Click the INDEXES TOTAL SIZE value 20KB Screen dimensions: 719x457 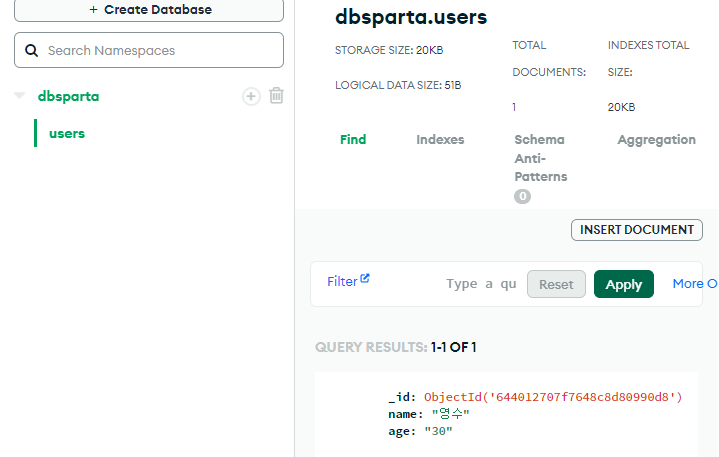621,107
